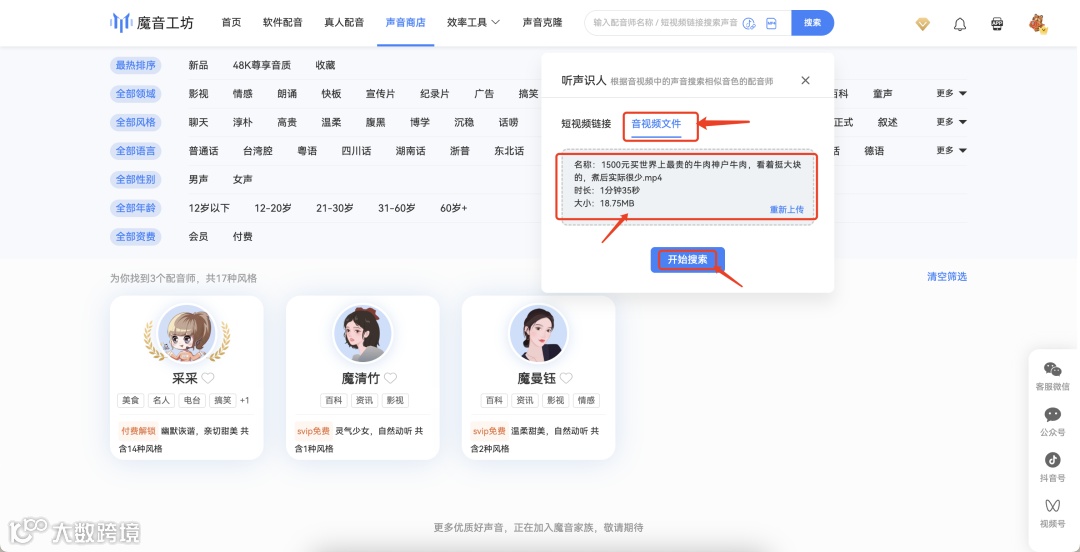
Task: Click the 美食 tag on 采采 card
Action: click(130, 400)
